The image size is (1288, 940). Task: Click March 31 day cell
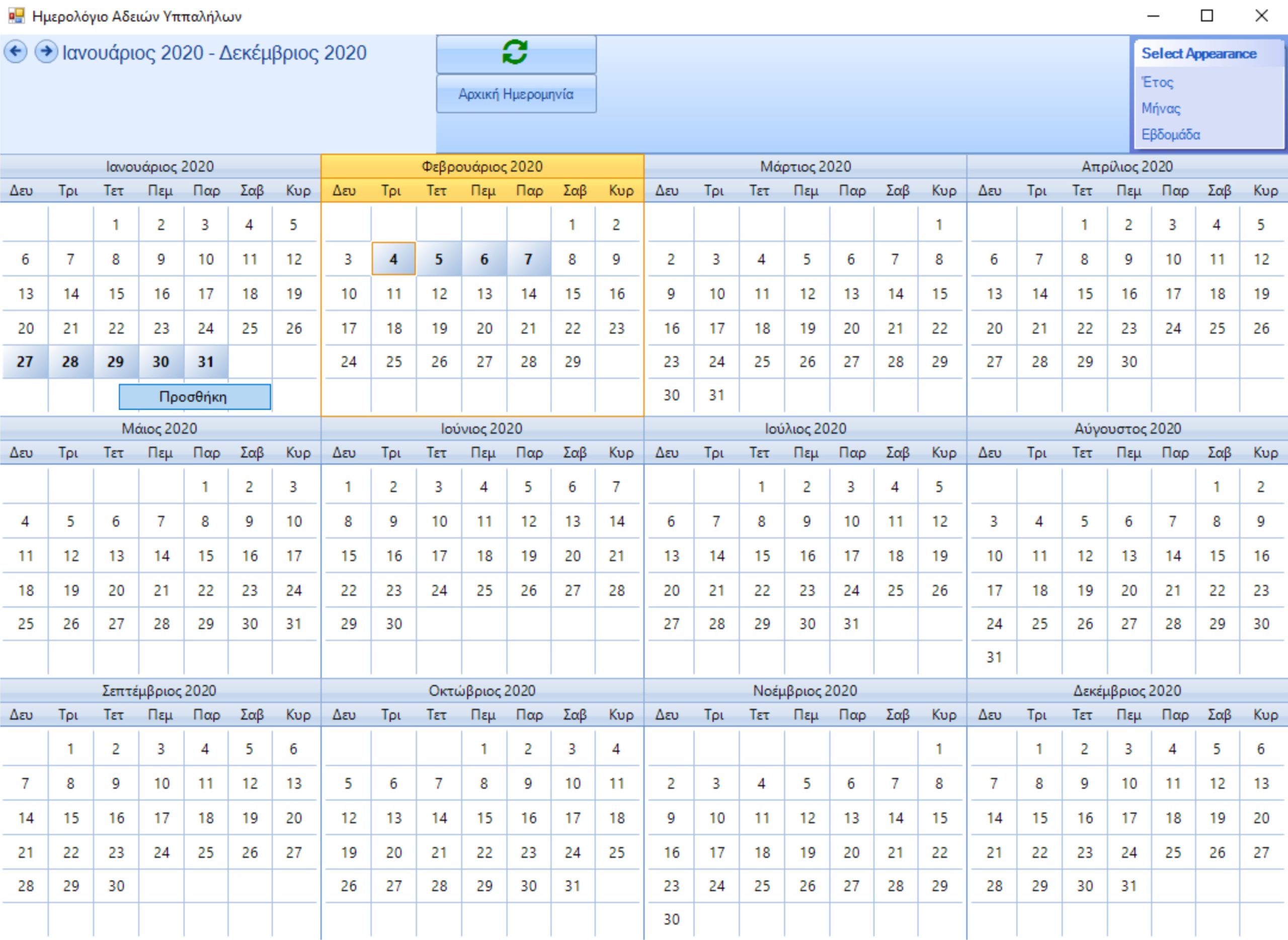[716, 396]
